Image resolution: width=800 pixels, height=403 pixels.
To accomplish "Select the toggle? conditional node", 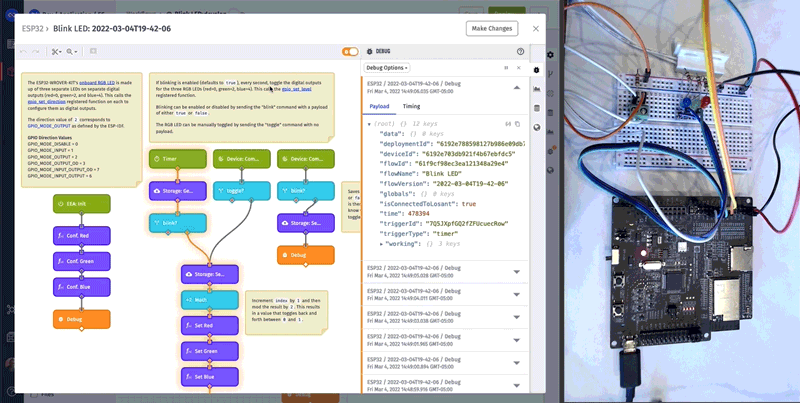I will (241, 191).
